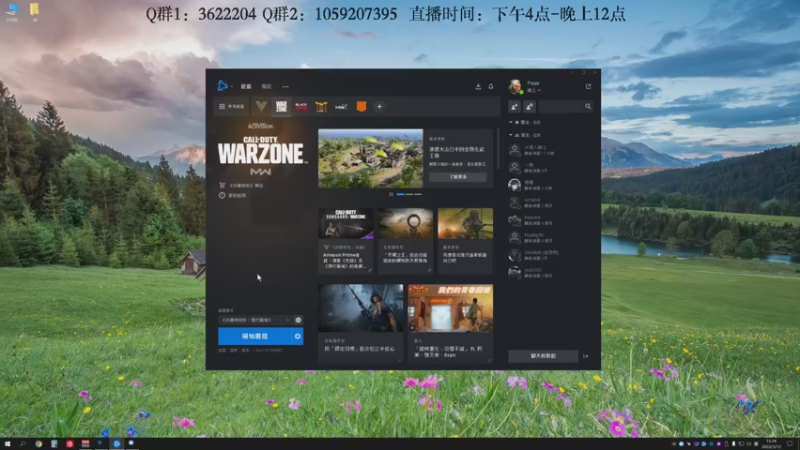Click the add friend icon
The width and height of the screenshot is (800, 450).
point(514,107)
